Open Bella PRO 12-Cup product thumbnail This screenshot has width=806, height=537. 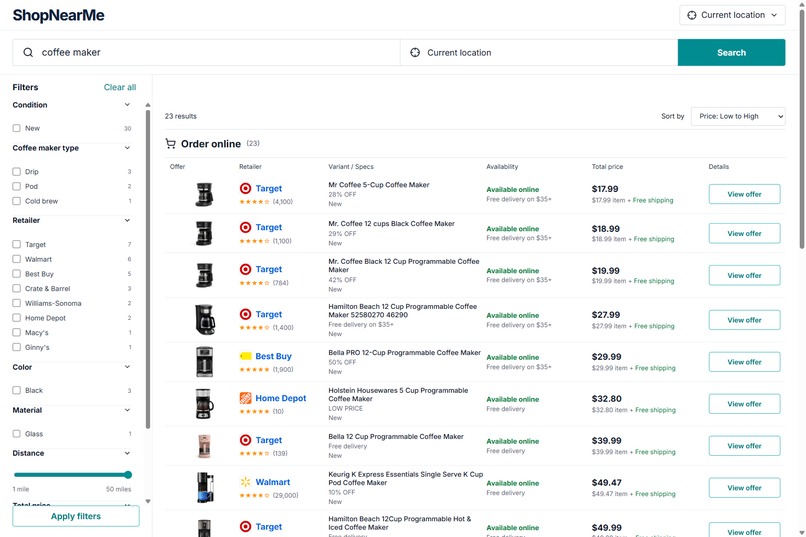204,362
